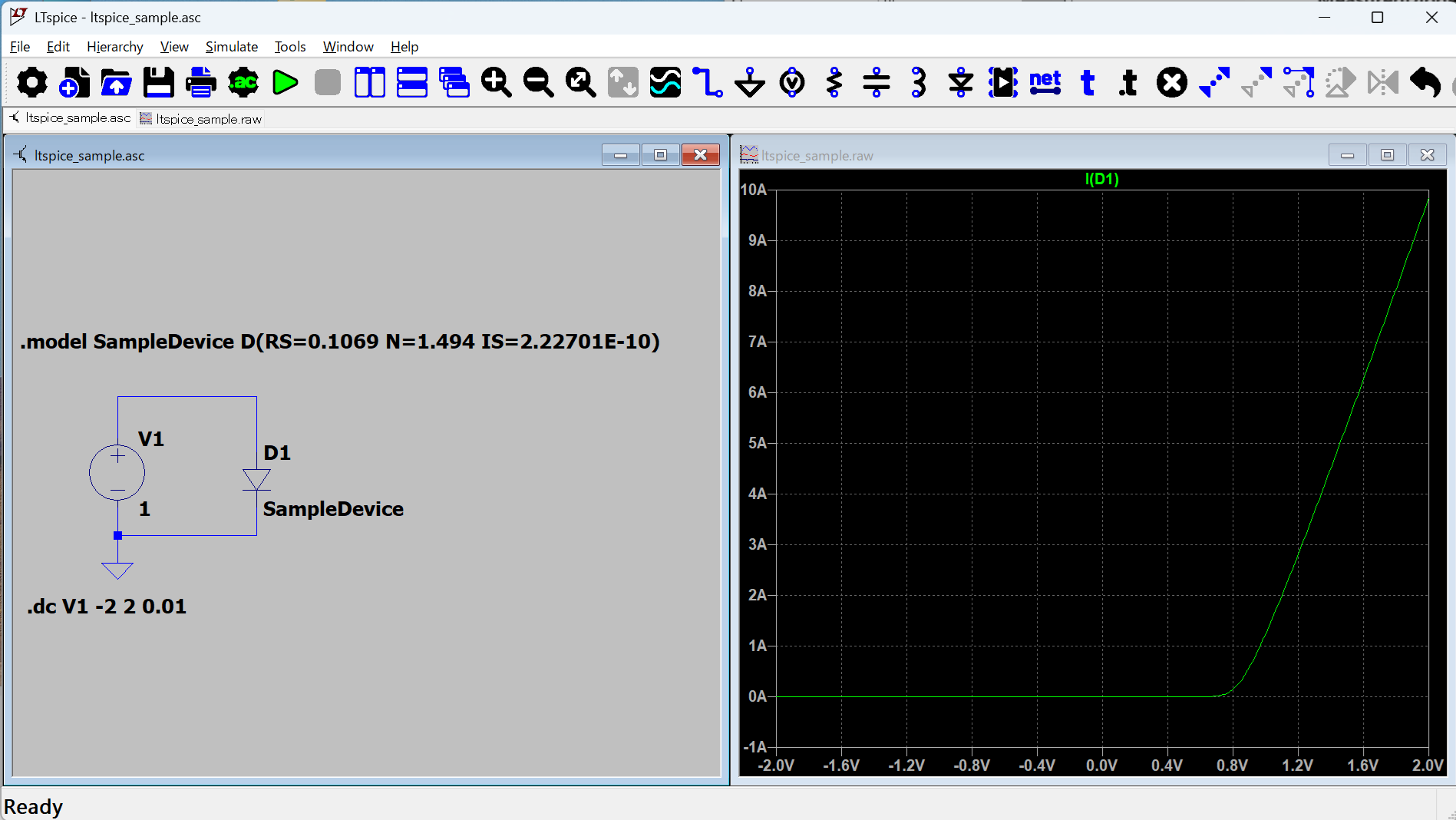Select the Delete tool icon

pos(1171,83)
